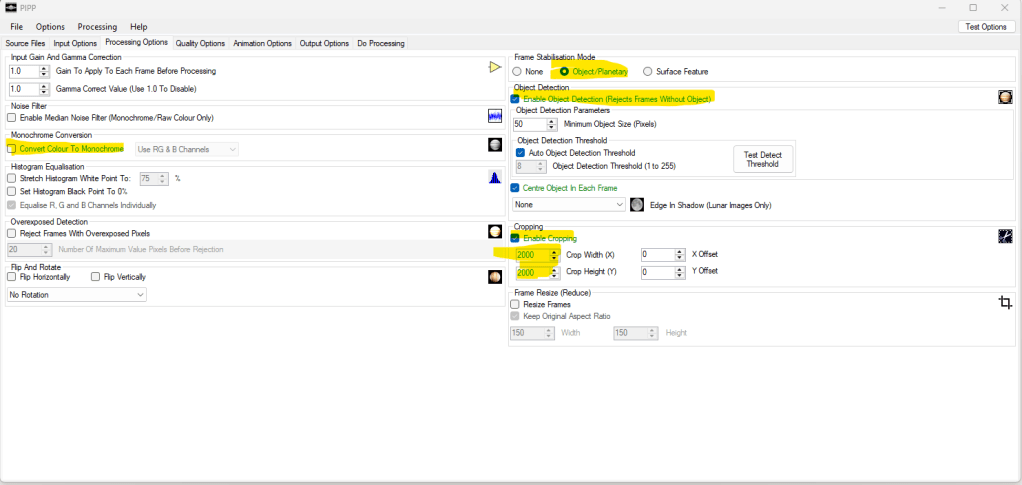Screen dimensions: 1022x485
Task: Click the gain and gamma arrow icon
Action: click(494, 68)
